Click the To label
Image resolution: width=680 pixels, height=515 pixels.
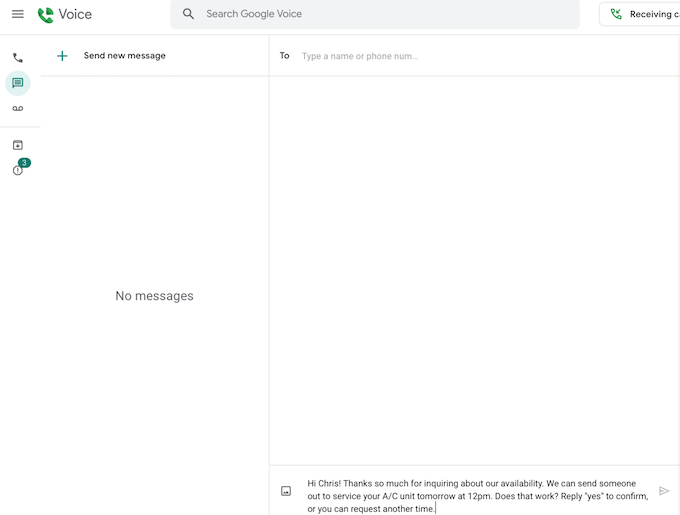tap(284, 56)
